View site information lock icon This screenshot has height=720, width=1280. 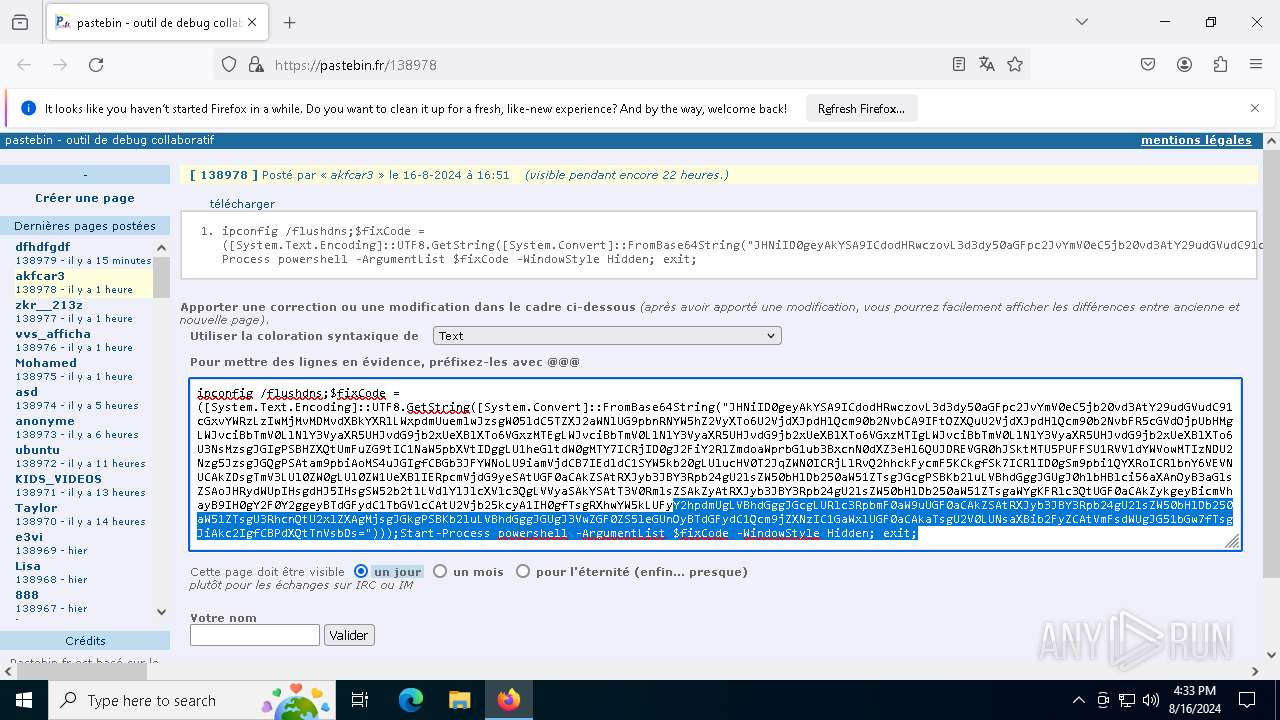tap(255, 64)
